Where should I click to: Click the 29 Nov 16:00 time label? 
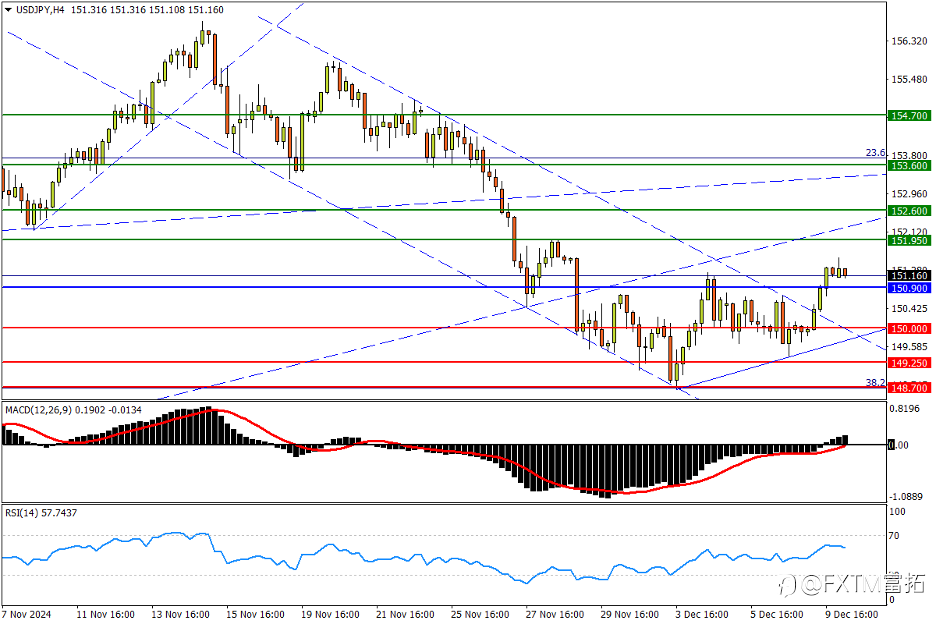[630, 614]
